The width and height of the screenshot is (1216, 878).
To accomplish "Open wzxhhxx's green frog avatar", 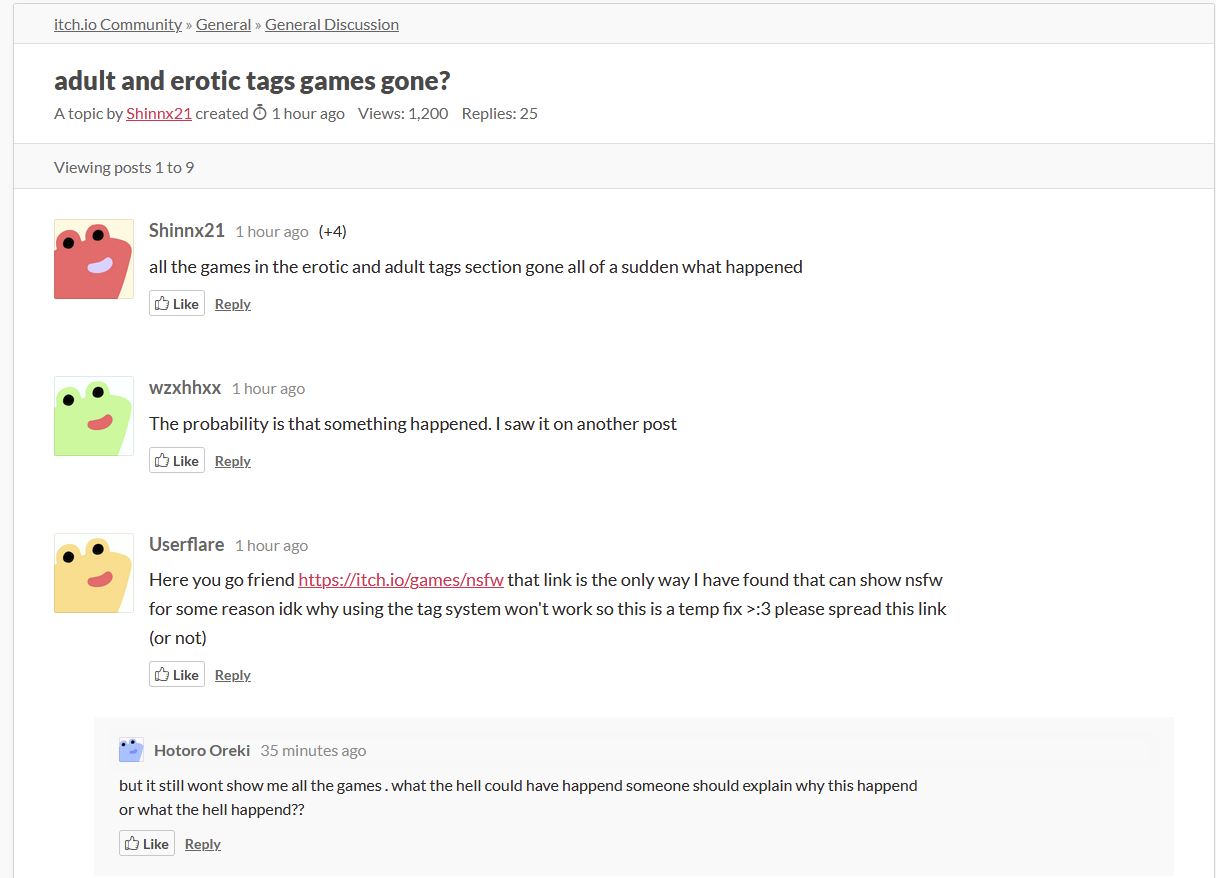I will click(94, 416).
